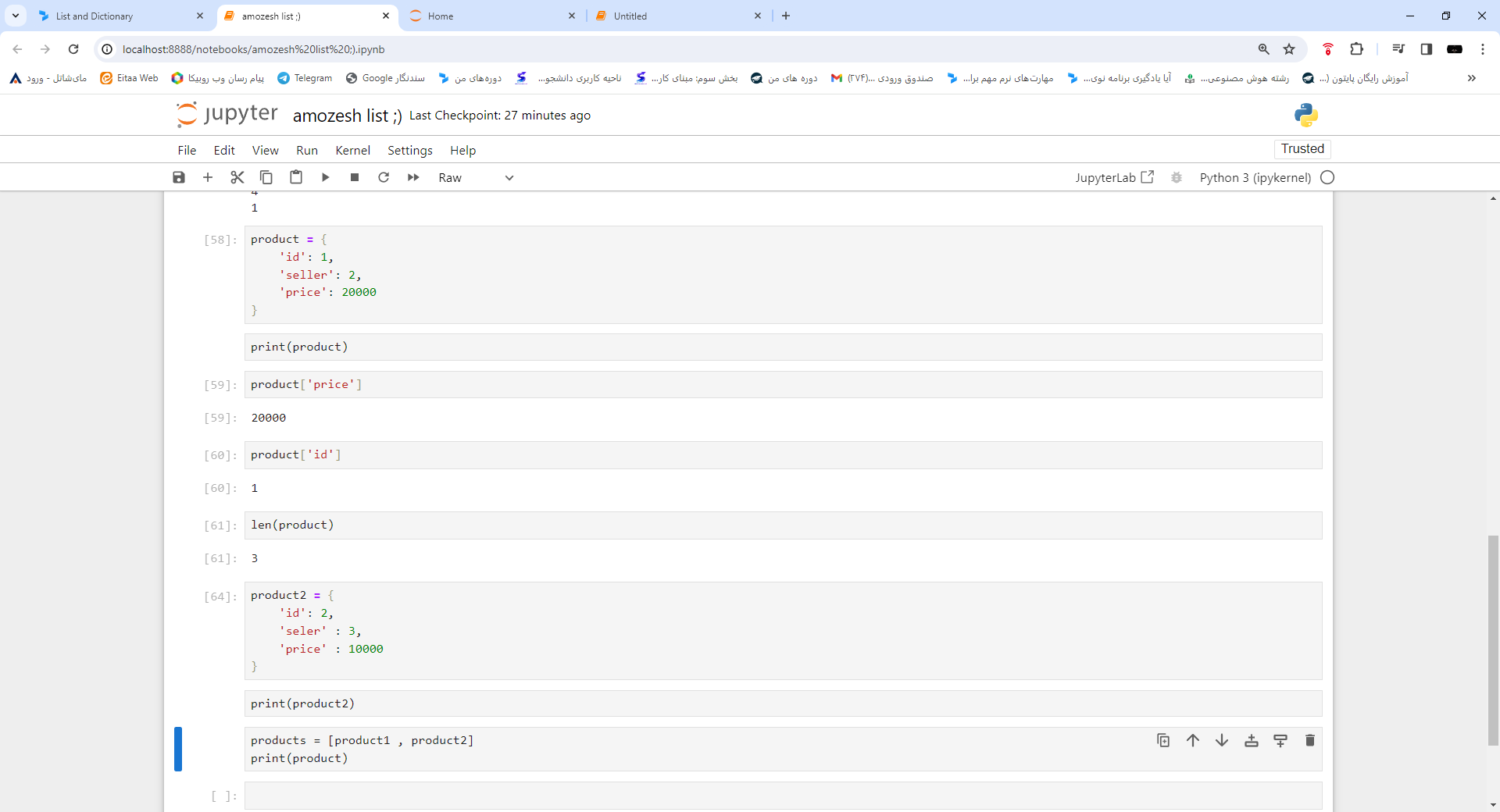The image size is (1500, 812).
Task: Insert a cell above the active cell
Action: click(1252, 740)
